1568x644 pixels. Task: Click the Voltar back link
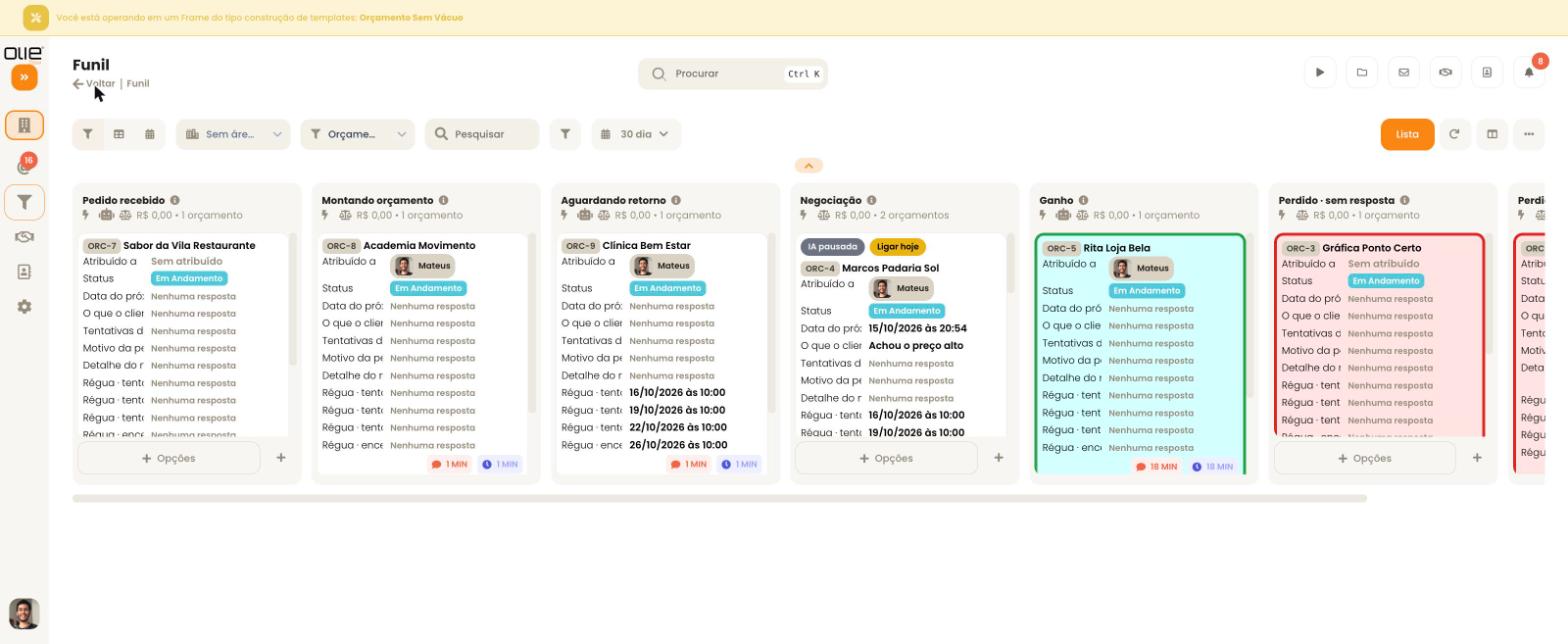tap(94, 84)
